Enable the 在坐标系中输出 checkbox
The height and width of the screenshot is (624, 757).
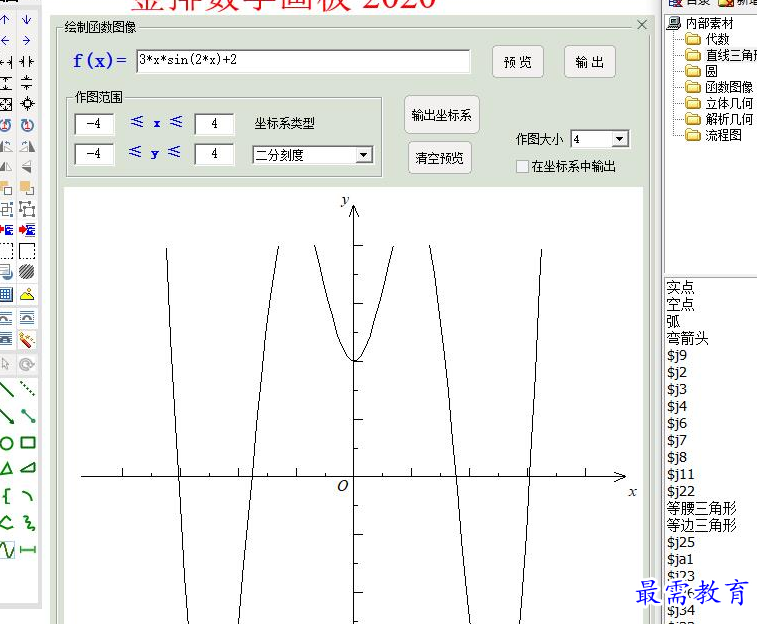pyautogui.click(x=522, y=166)
